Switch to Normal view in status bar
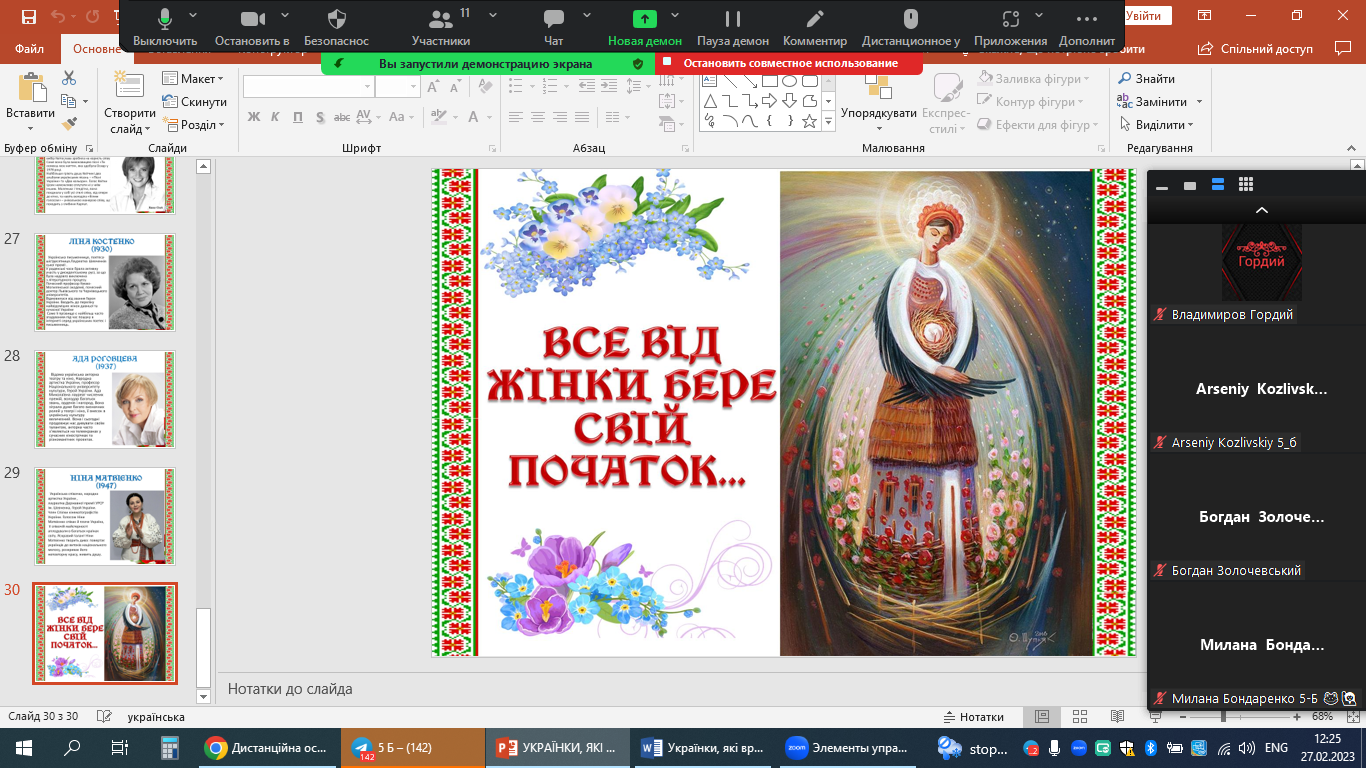1366x768 pixels. [1042, 716]
